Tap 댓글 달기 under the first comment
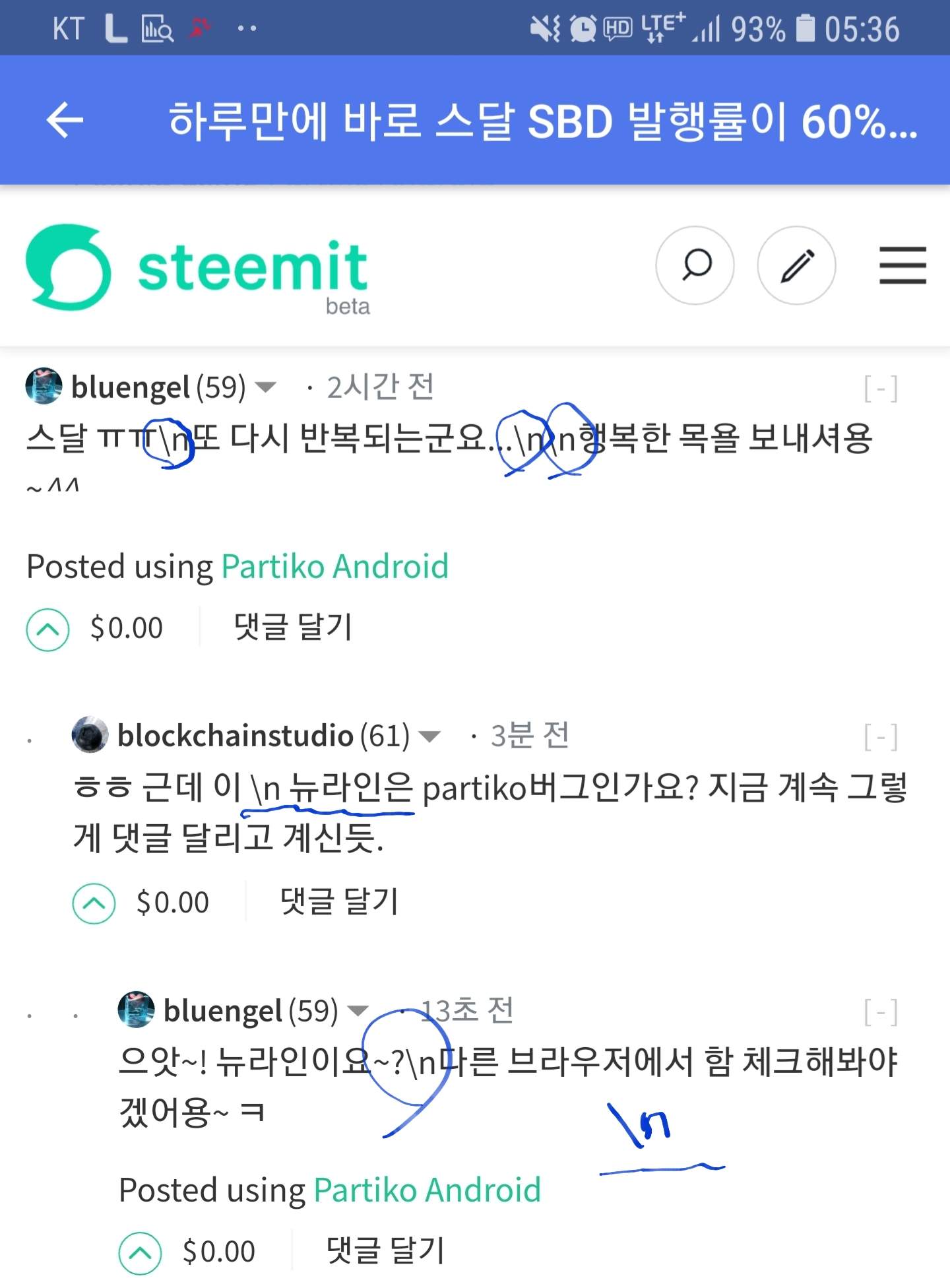950x1288 pixels. [293, 627]
